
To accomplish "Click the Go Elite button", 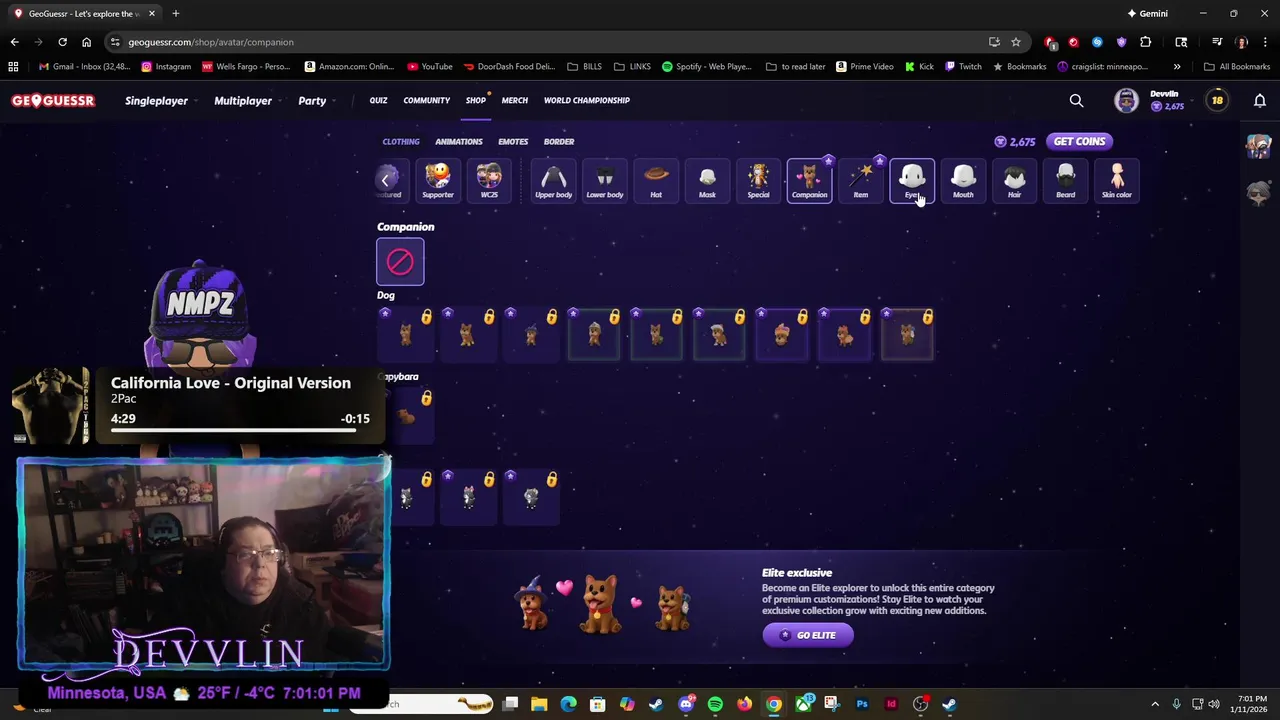I will [x=808, y=635].
